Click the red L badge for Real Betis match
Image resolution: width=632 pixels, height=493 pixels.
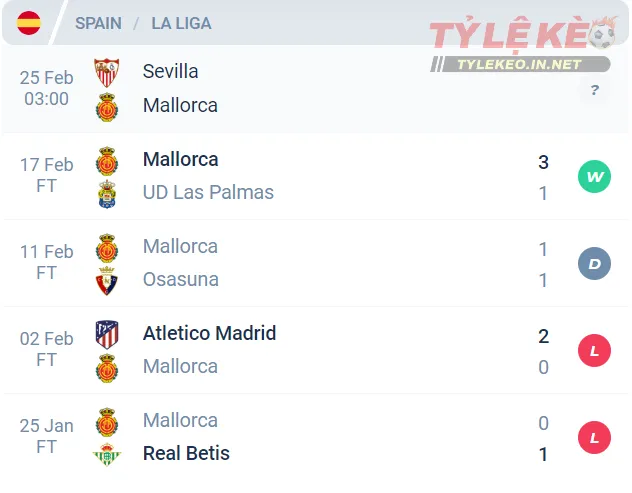coord(594,438)
